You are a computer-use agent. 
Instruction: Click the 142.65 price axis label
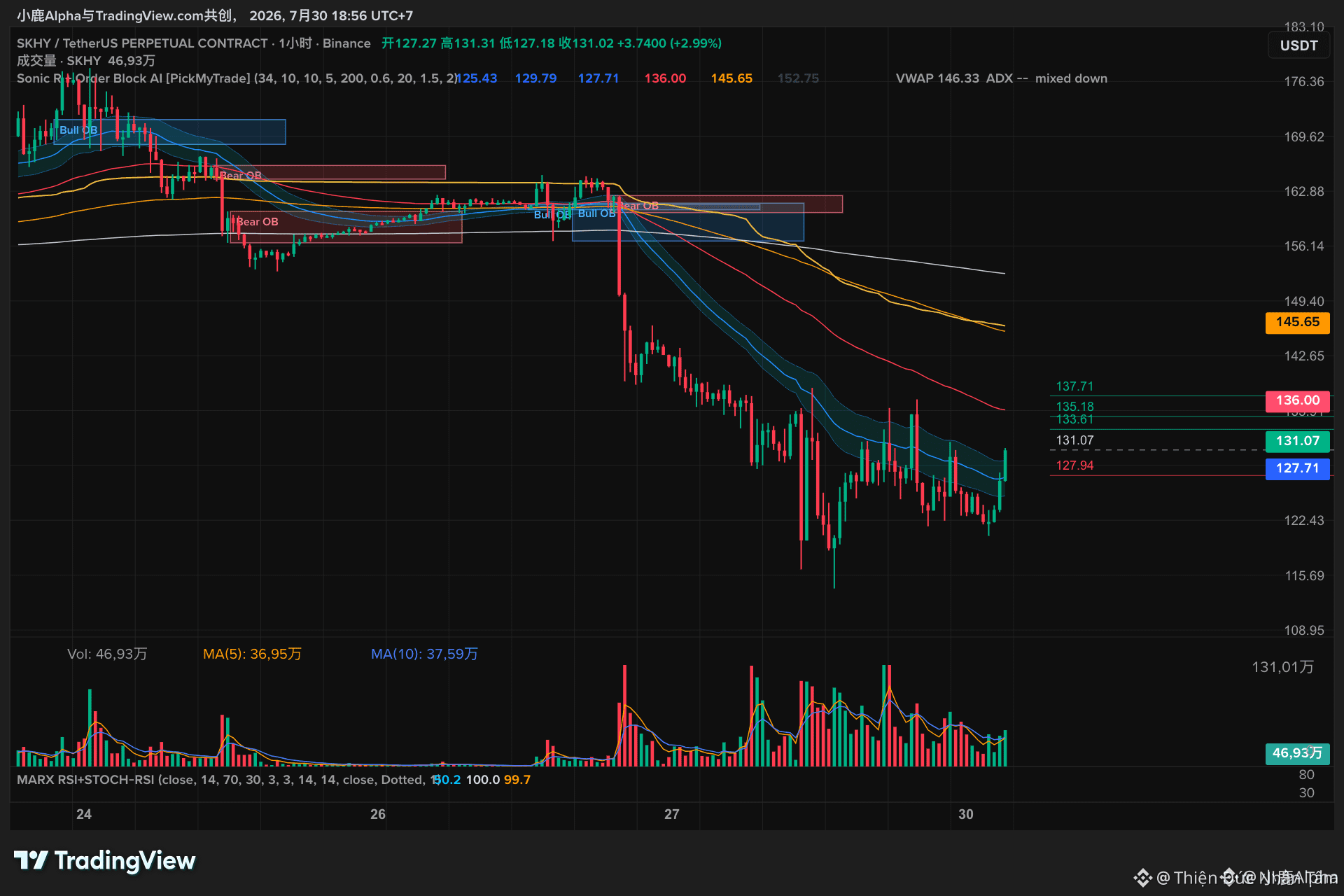pos(1304,356)
